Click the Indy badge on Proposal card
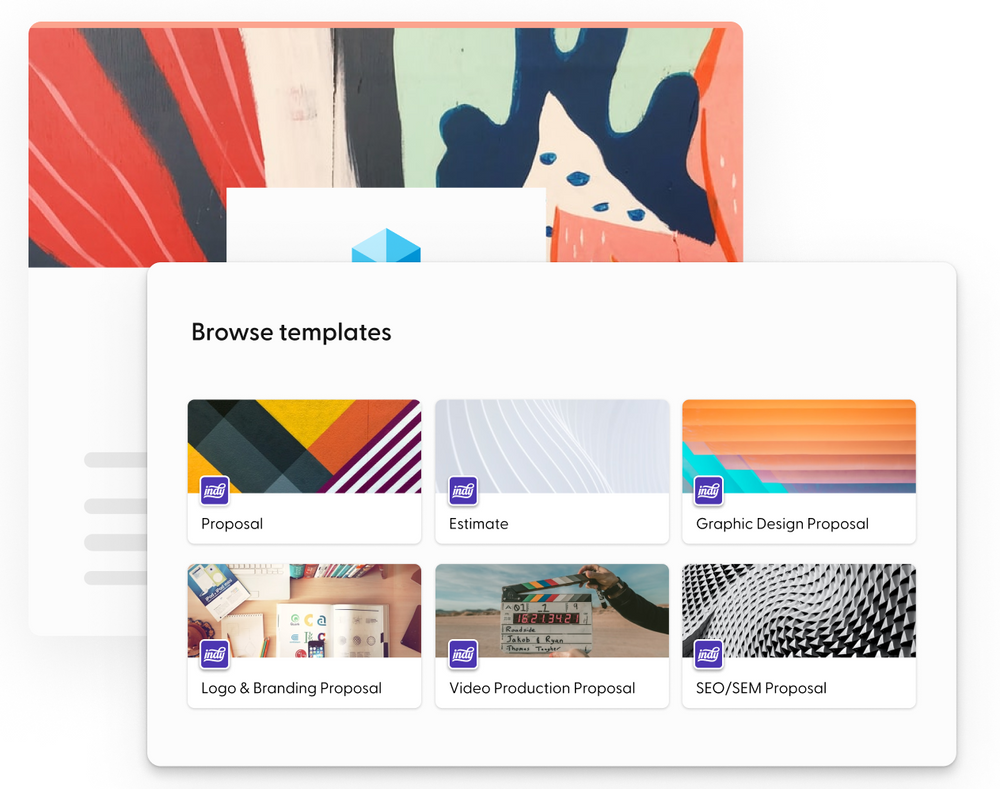The width and height of the screenshot is (1000, 789). click(214, 490)
